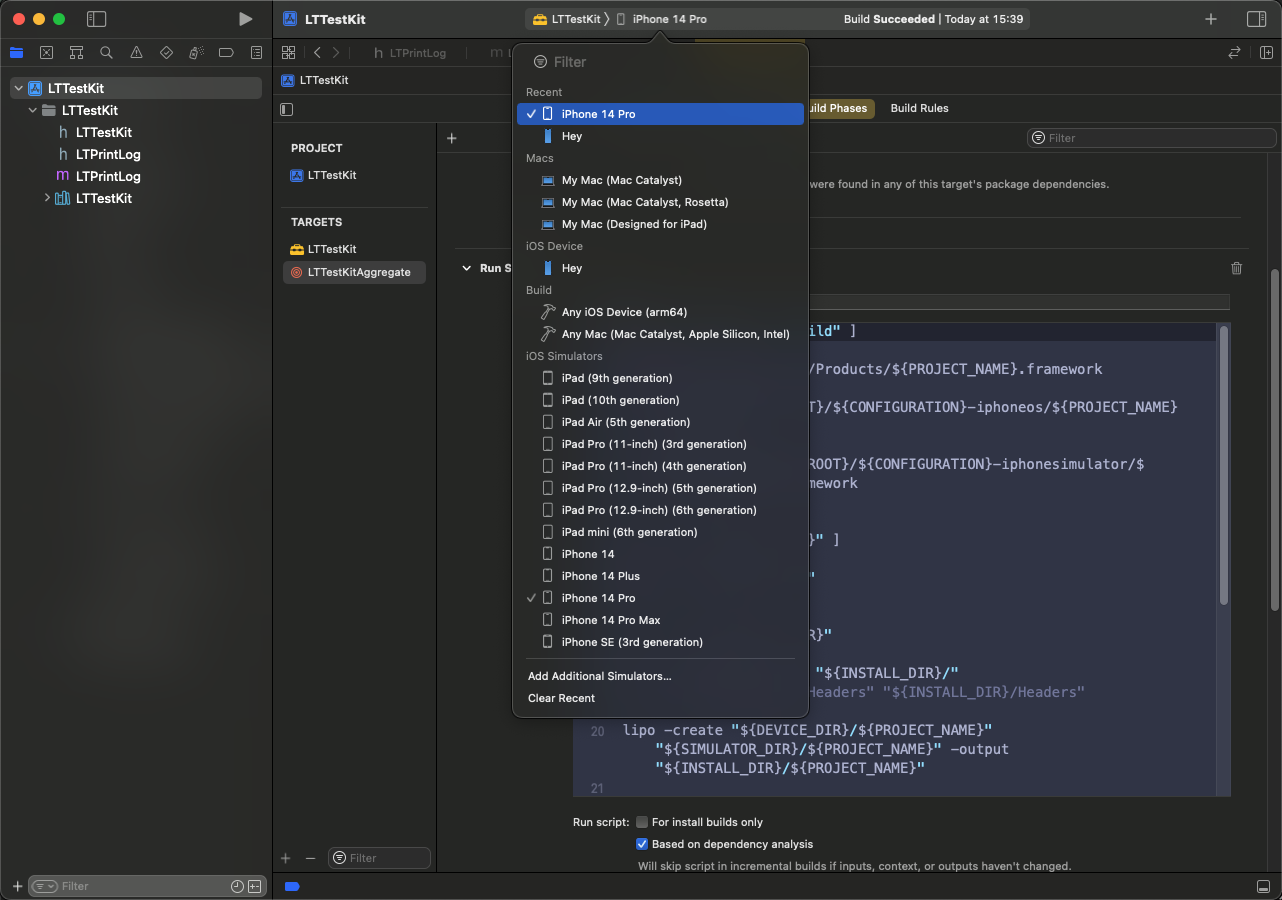The width and height of the screenshot is (1282, 900).
Task: Select iPhone SE (3rd generation) simulator
Action: point(660,642)
